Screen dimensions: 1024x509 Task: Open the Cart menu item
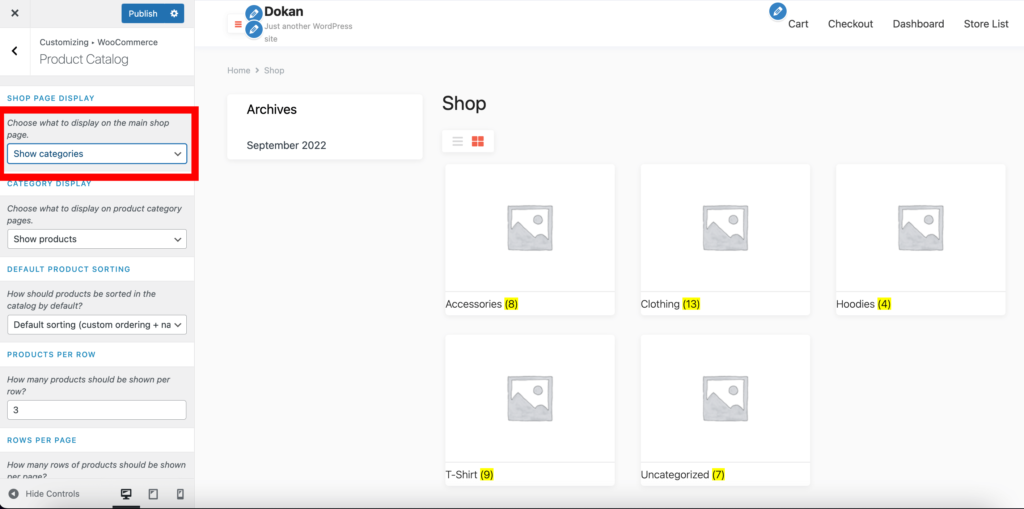click(x=798, y=24)
